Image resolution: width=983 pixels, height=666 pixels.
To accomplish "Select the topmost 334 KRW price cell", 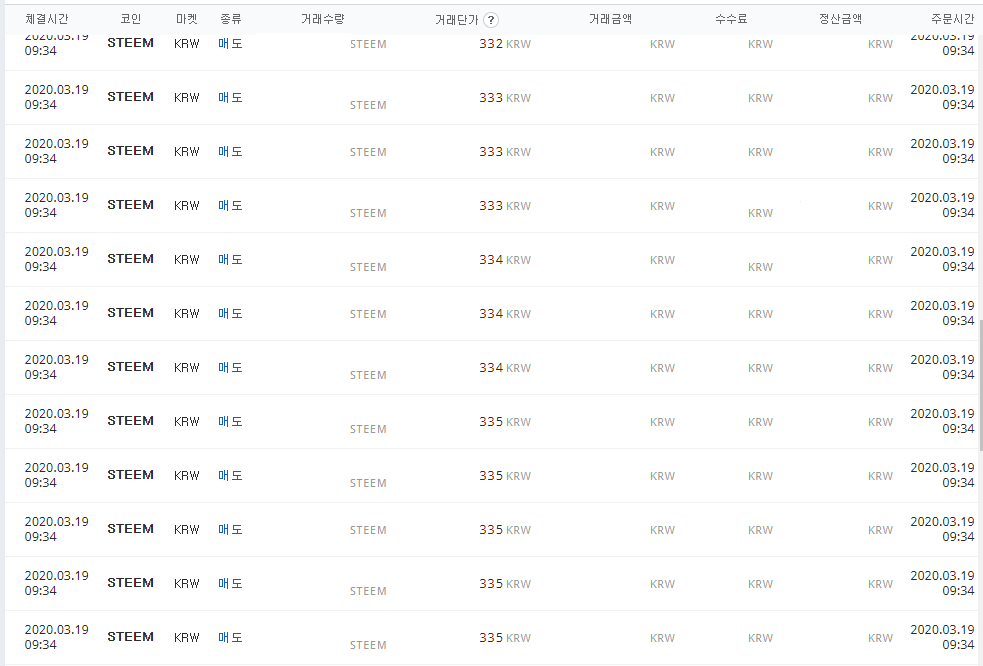I will click(505, 260).
